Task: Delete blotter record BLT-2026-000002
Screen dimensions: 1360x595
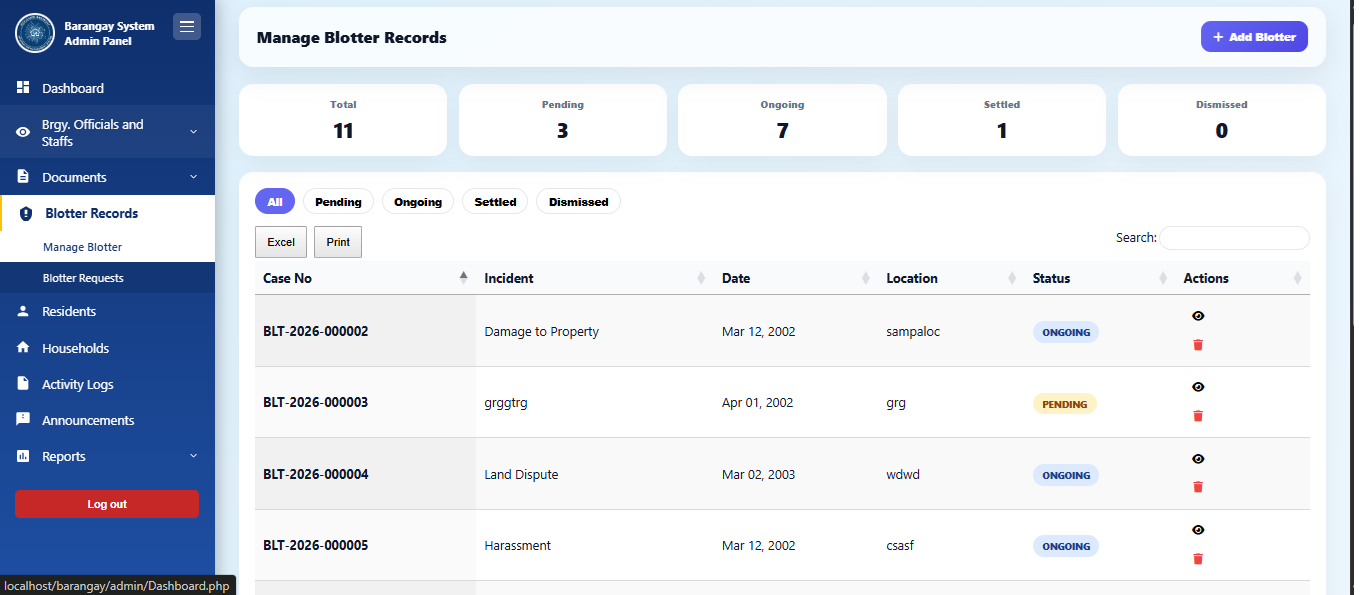Action: [1198, 345]
